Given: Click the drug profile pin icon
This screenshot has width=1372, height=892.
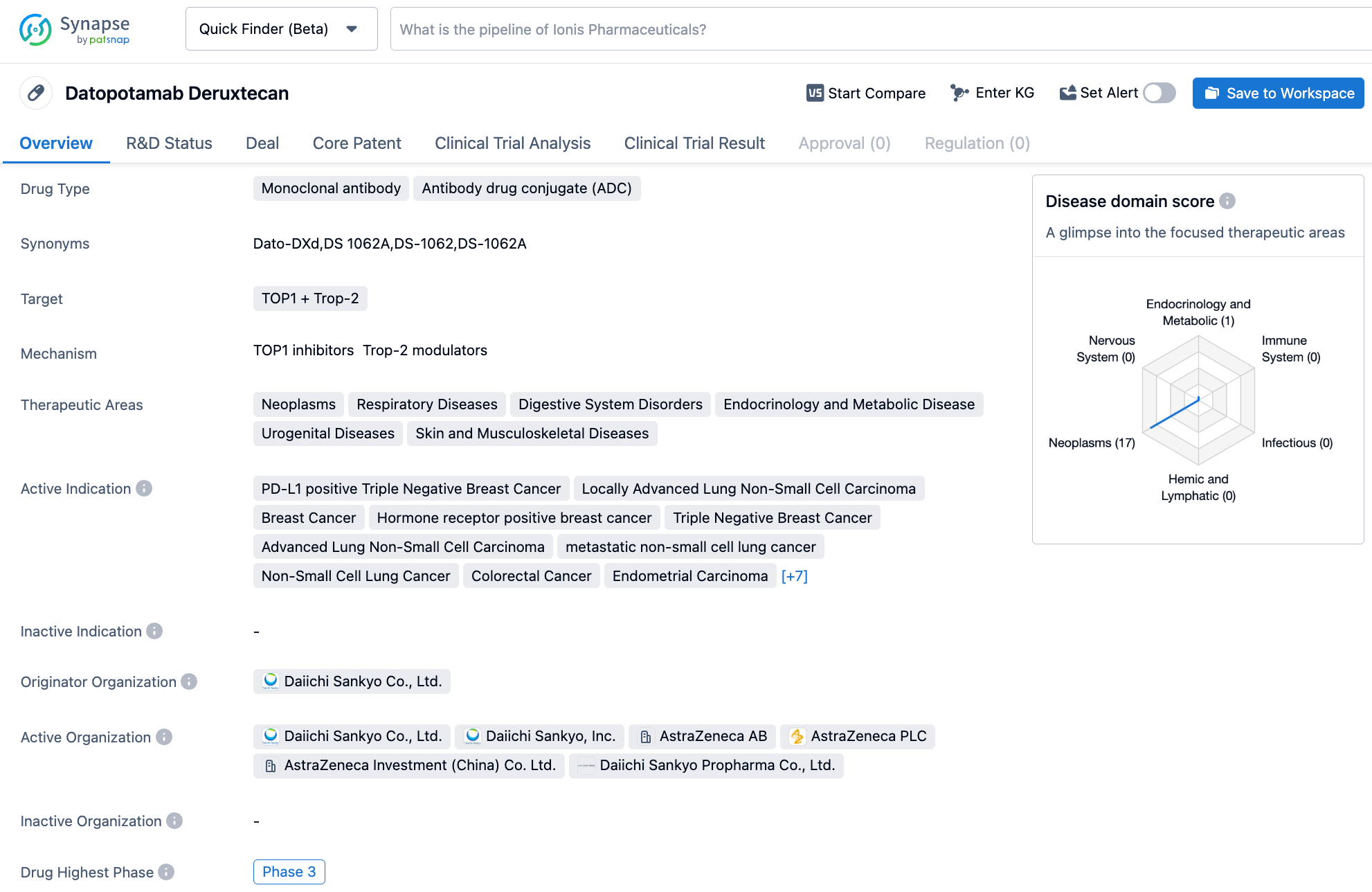Looking at the screenshot, I should (x=37, y=93).
